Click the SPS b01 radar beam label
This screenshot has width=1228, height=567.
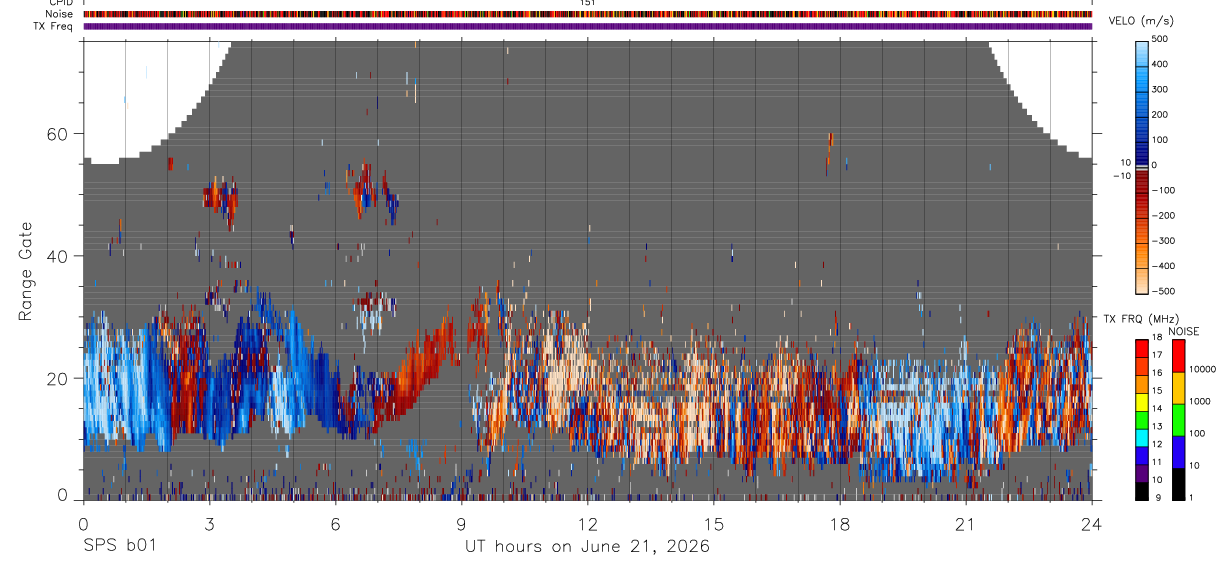click(x=119, y=546)
